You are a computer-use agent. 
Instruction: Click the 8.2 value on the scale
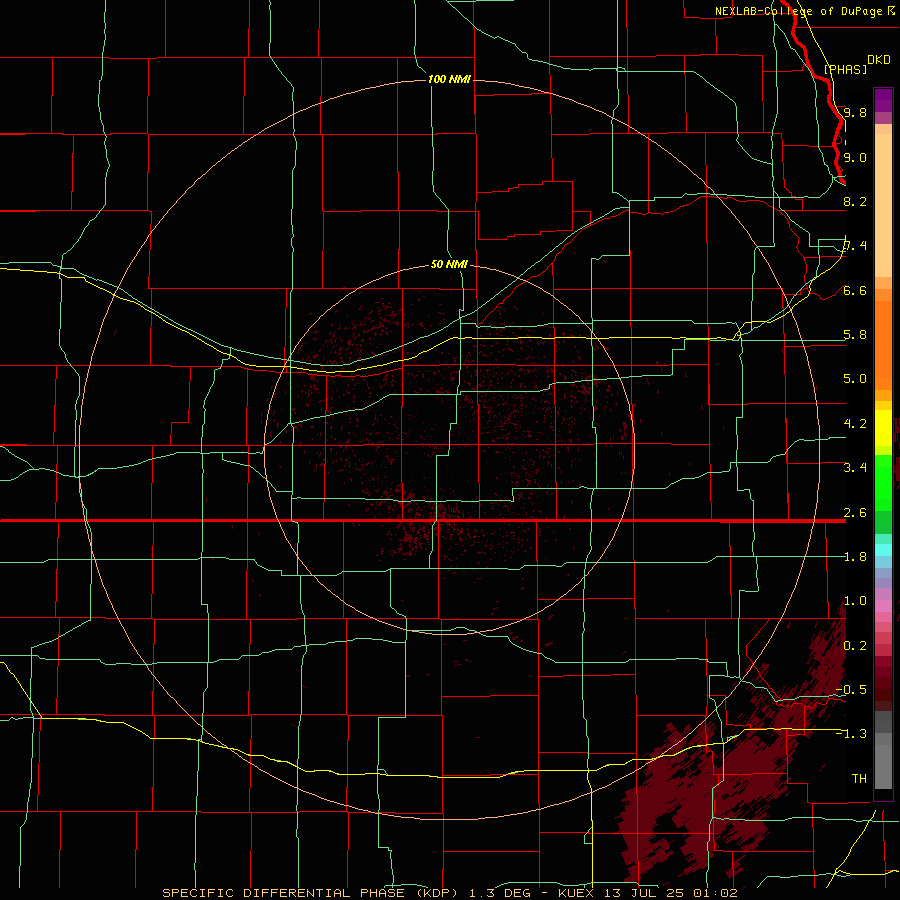click(855, 201)
